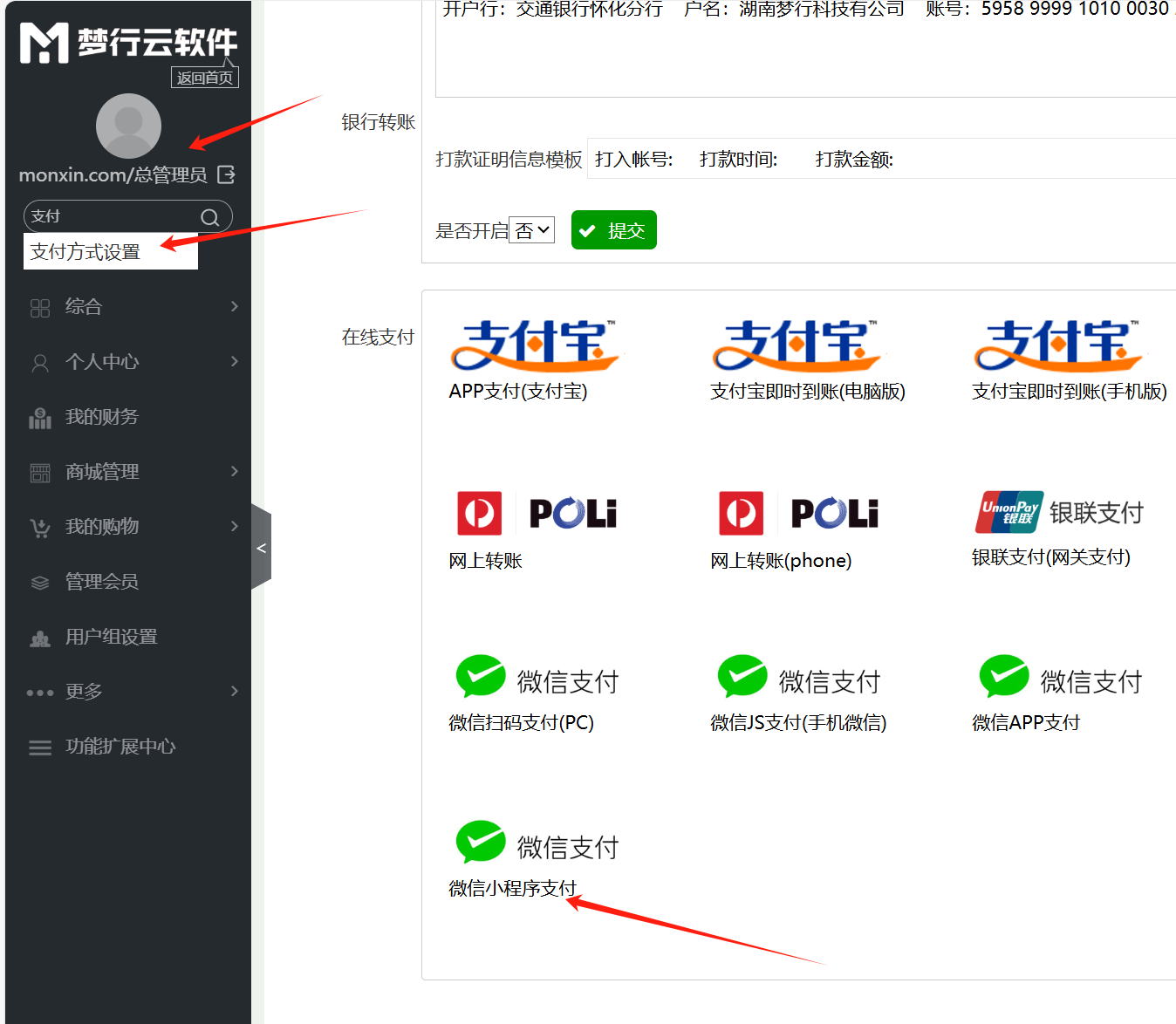This screenshot has height=1024, width=1176.
Task: Click the WeChat Pay logo above 微信JS支付(手机微信)
Action: coord(799,678)
